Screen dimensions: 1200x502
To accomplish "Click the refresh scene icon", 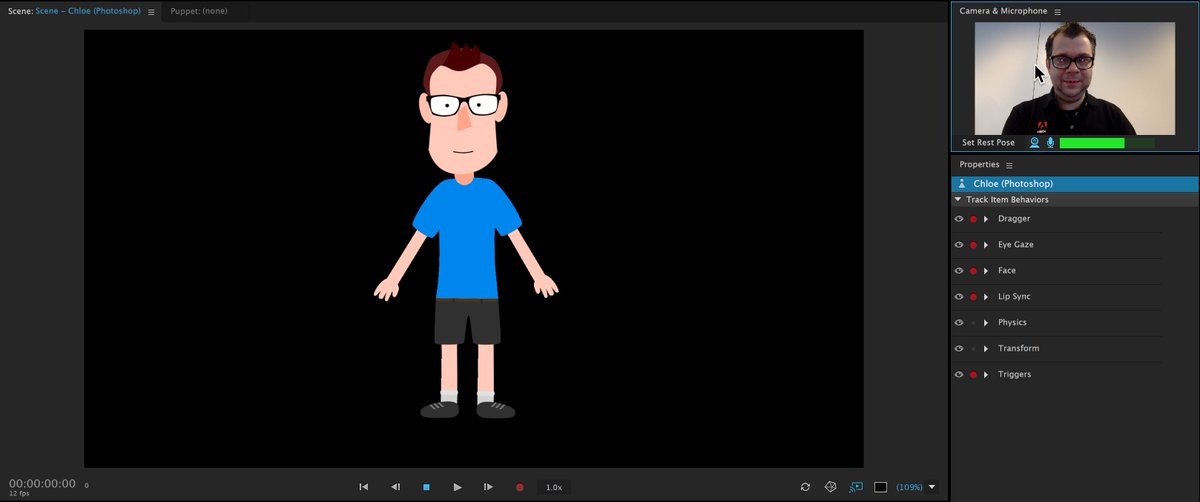I will tap(805, 487).
